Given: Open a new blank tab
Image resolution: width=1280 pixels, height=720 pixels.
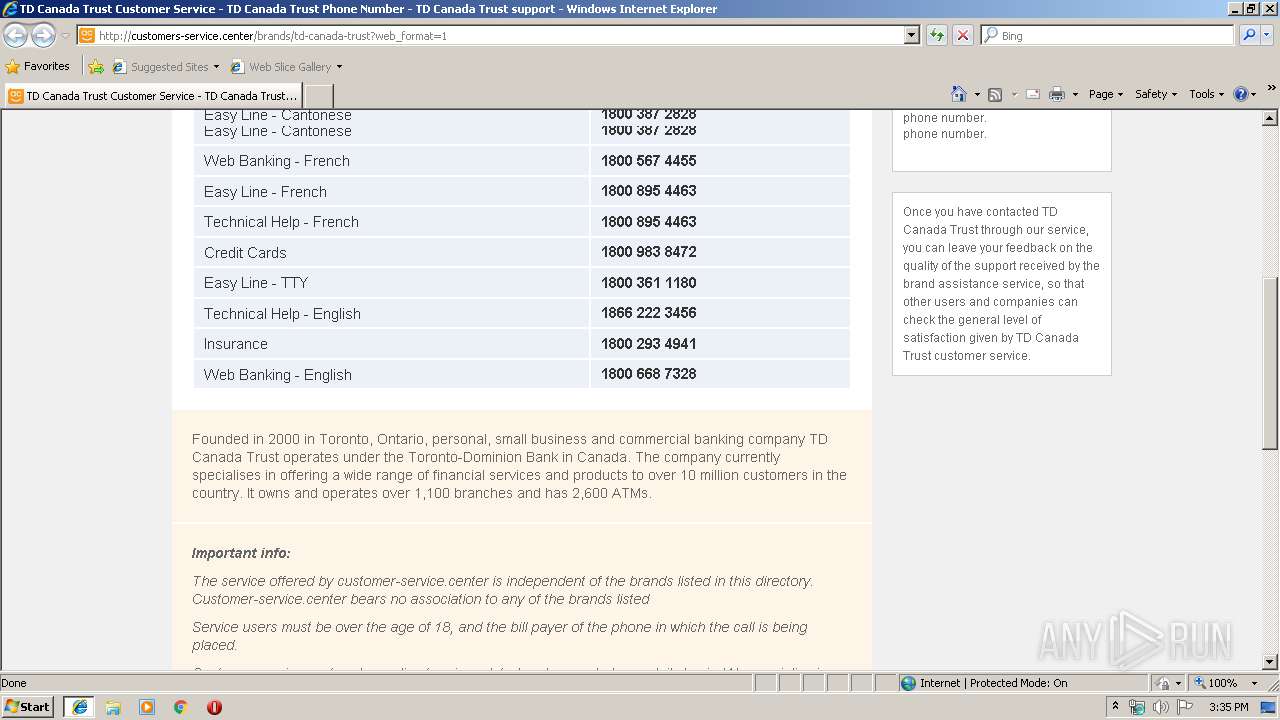Looking at the screenshot, I should tap(318, 96).
